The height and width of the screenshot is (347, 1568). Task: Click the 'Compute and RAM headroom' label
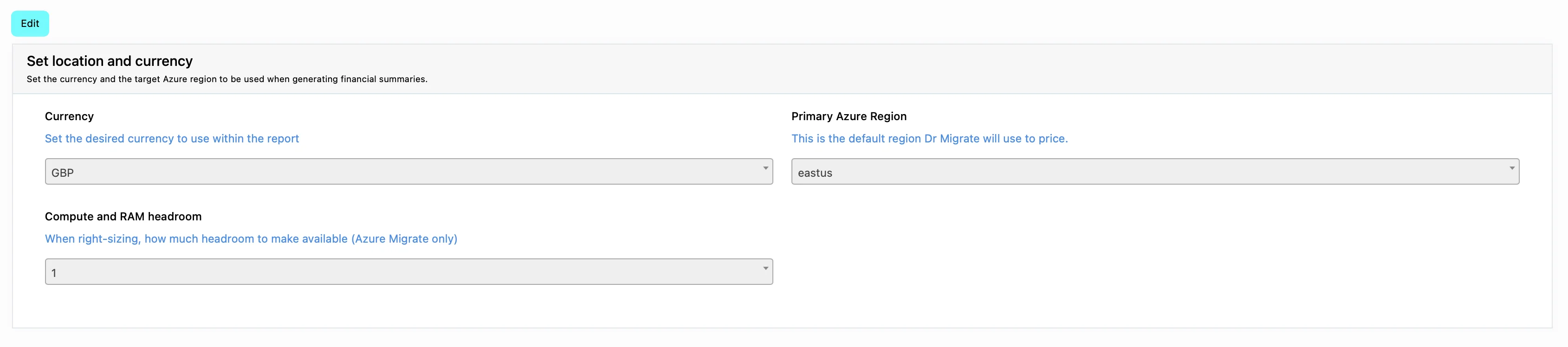123,216
